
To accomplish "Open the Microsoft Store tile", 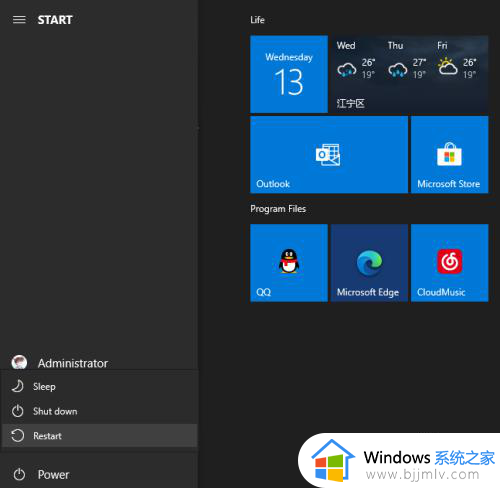I will (450, 155).
